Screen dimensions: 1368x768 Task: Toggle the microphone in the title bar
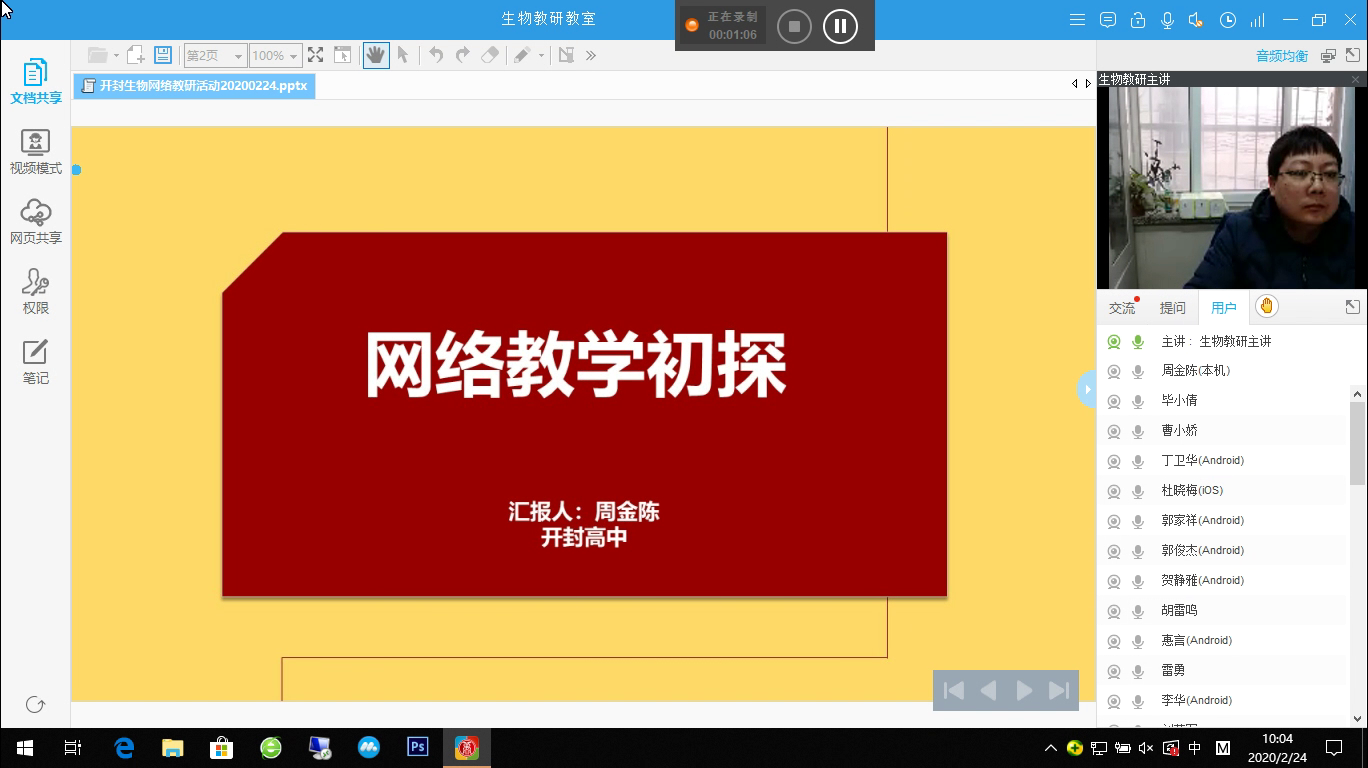pyautogui.click(x=1167, y=20)
